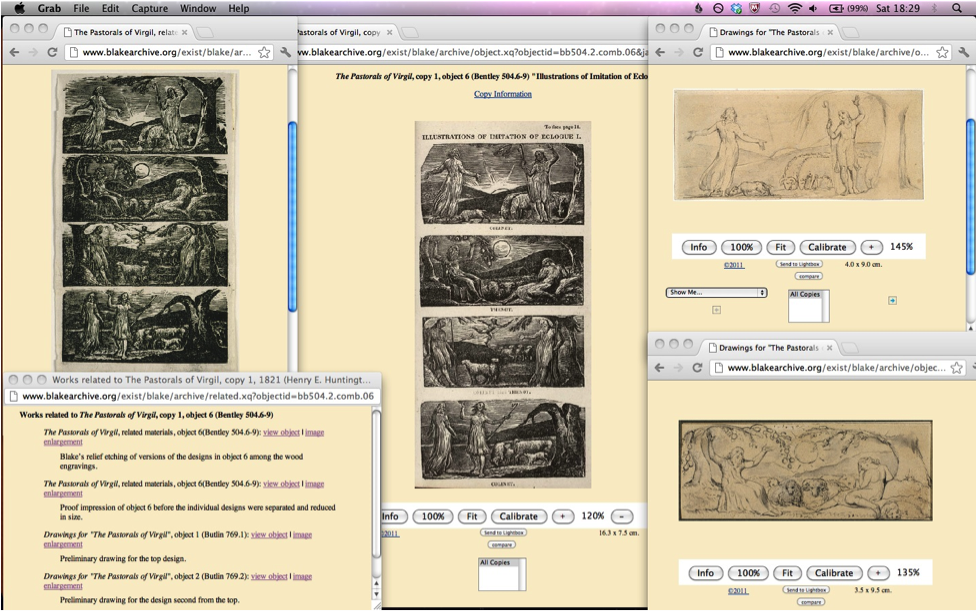The image size is (977, 611).
Task: Open the Apple menu
Action: tap(19, 8)
